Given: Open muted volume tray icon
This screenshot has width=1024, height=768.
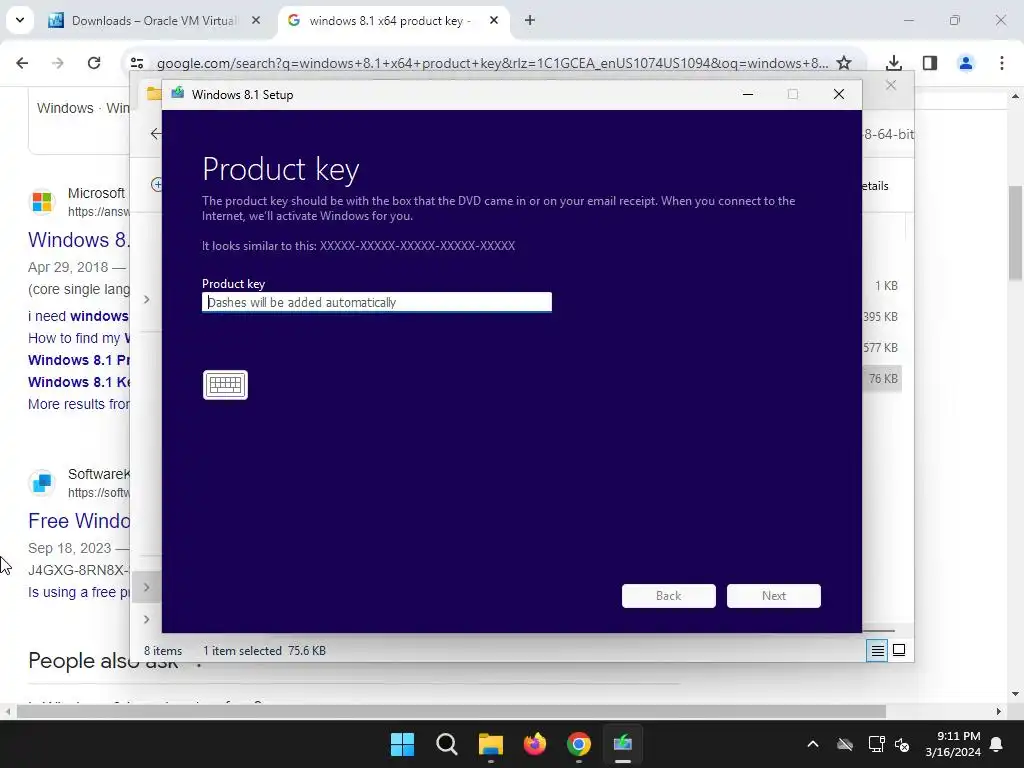Looking at the screenshot, I should [902, 744].
